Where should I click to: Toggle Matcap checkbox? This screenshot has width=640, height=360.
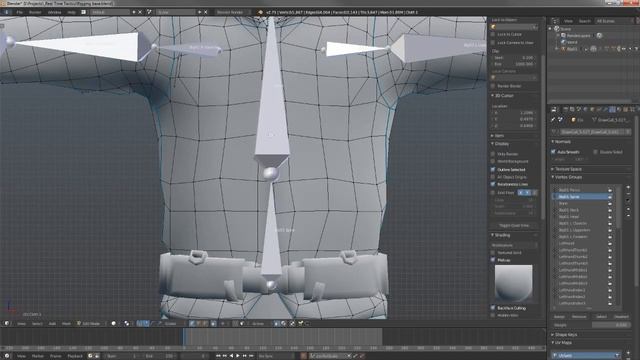coord(493,260)
